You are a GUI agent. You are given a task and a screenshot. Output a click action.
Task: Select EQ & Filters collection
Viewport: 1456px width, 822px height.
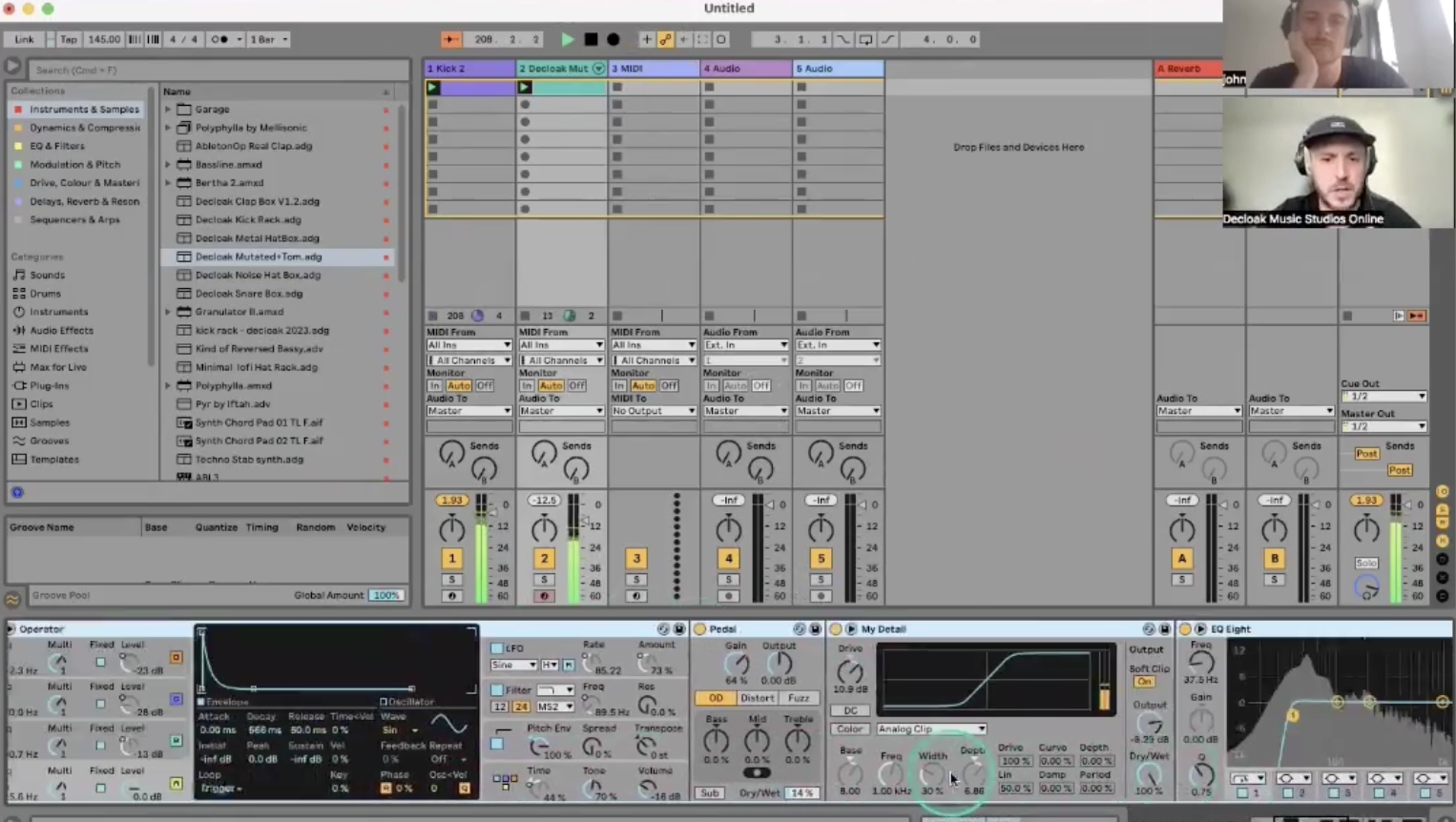pos(56,146)
